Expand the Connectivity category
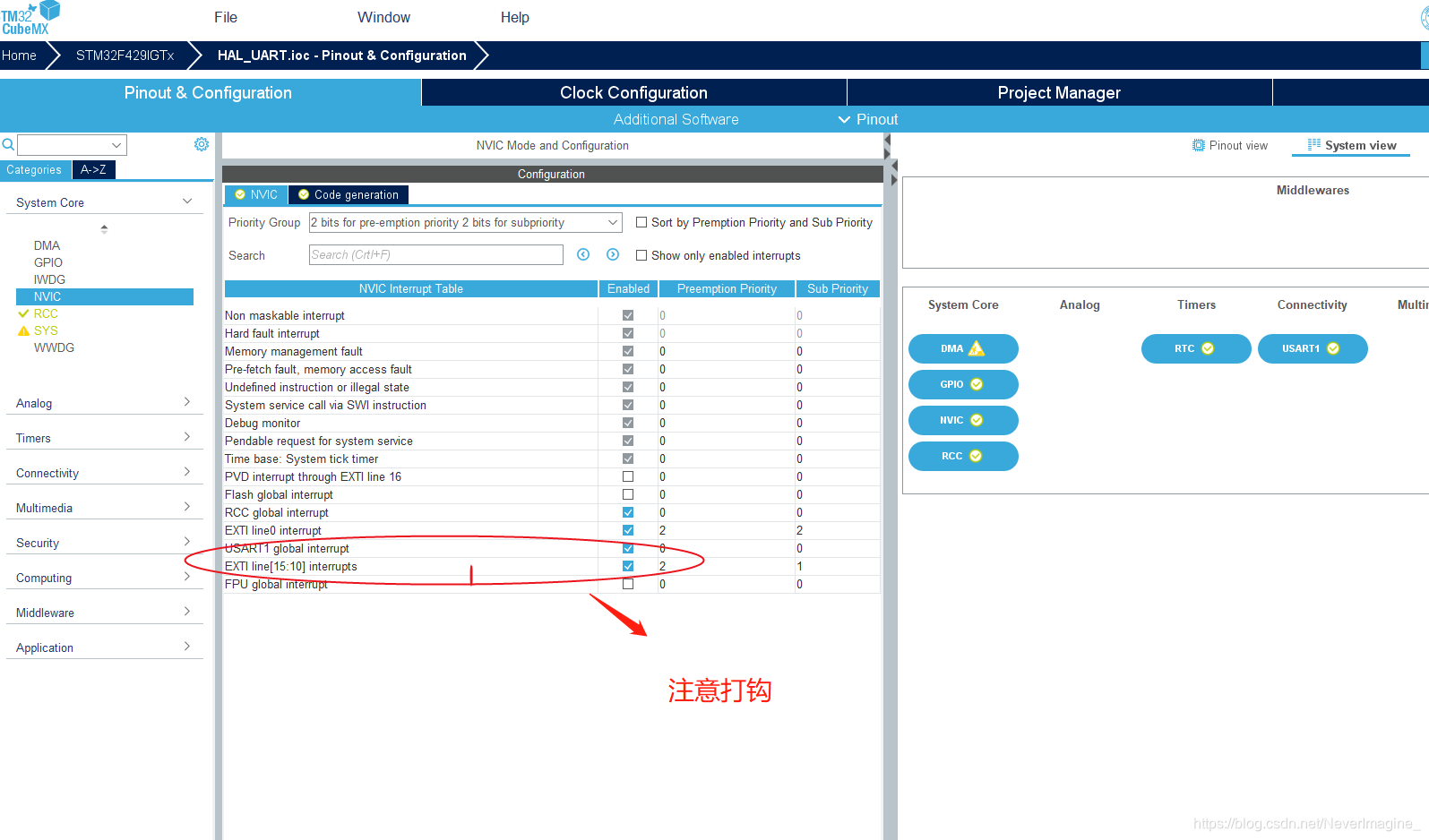 tap(187, 472)
